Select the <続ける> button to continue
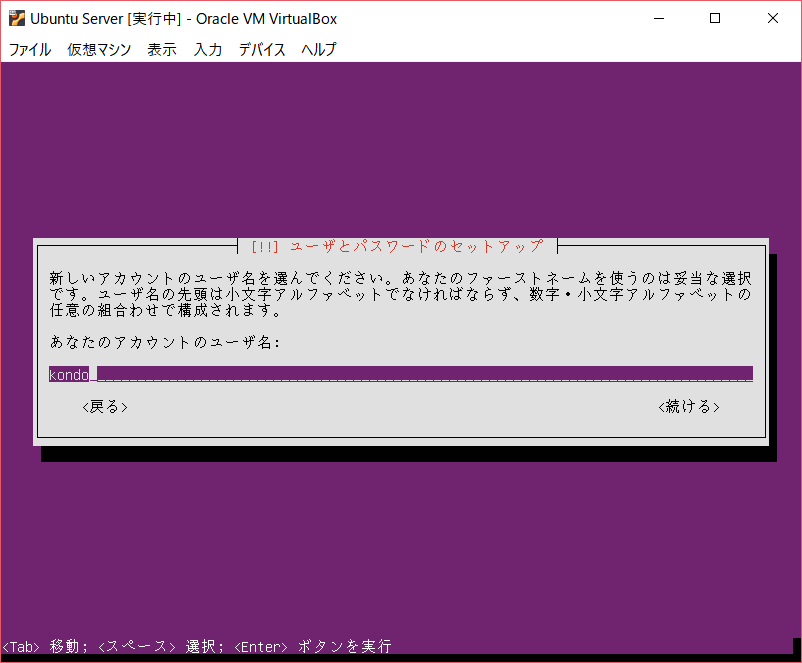 (x=688, y=406)
